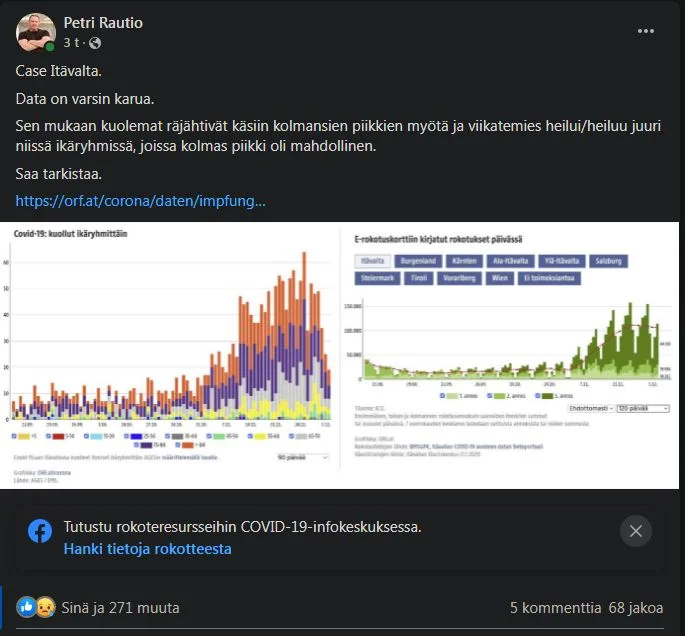The width and height of the screenshot is (685, 636).
Task: View the '68 jakoa' shares list
Action: 636,608
